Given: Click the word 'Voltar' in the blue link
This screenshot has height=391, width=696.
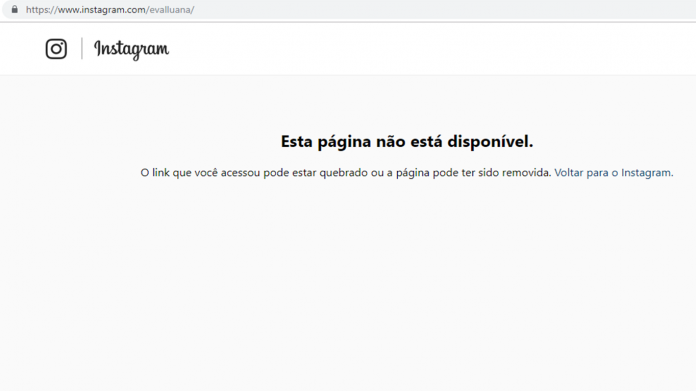Looking at the screenshot, I should click(569, 173).
